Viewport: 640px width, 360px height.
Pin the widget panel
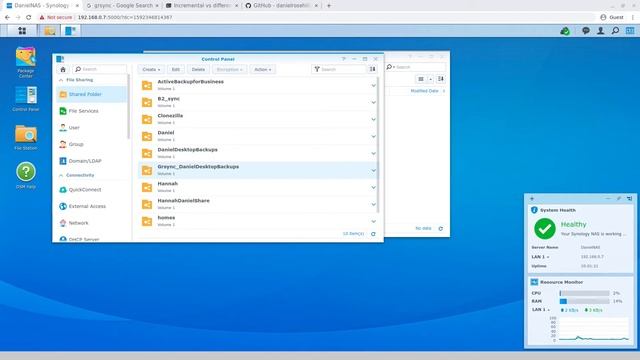(x=619, y=198)
